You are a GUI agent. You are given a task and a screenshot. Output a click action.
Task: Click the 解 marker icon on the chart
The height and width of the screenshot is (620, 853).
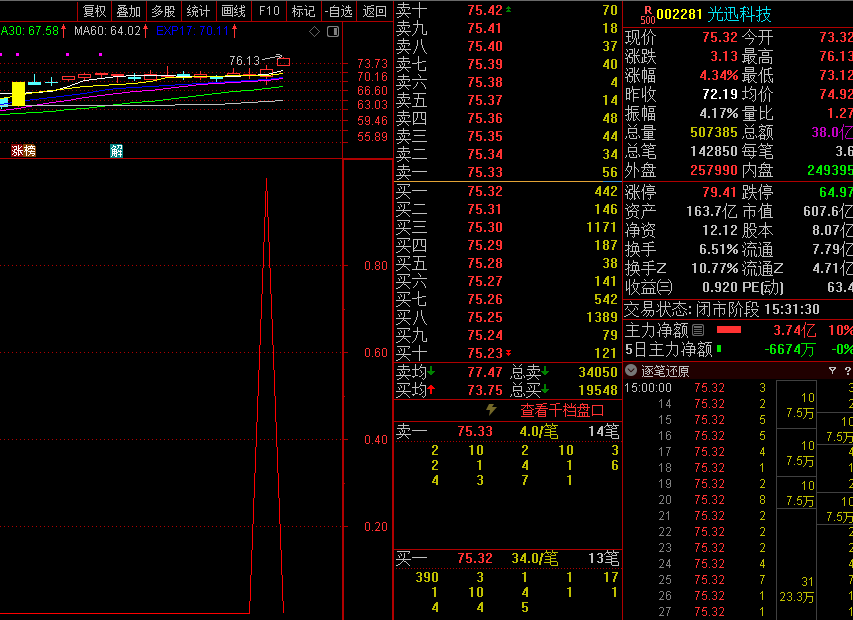[116, 151]
